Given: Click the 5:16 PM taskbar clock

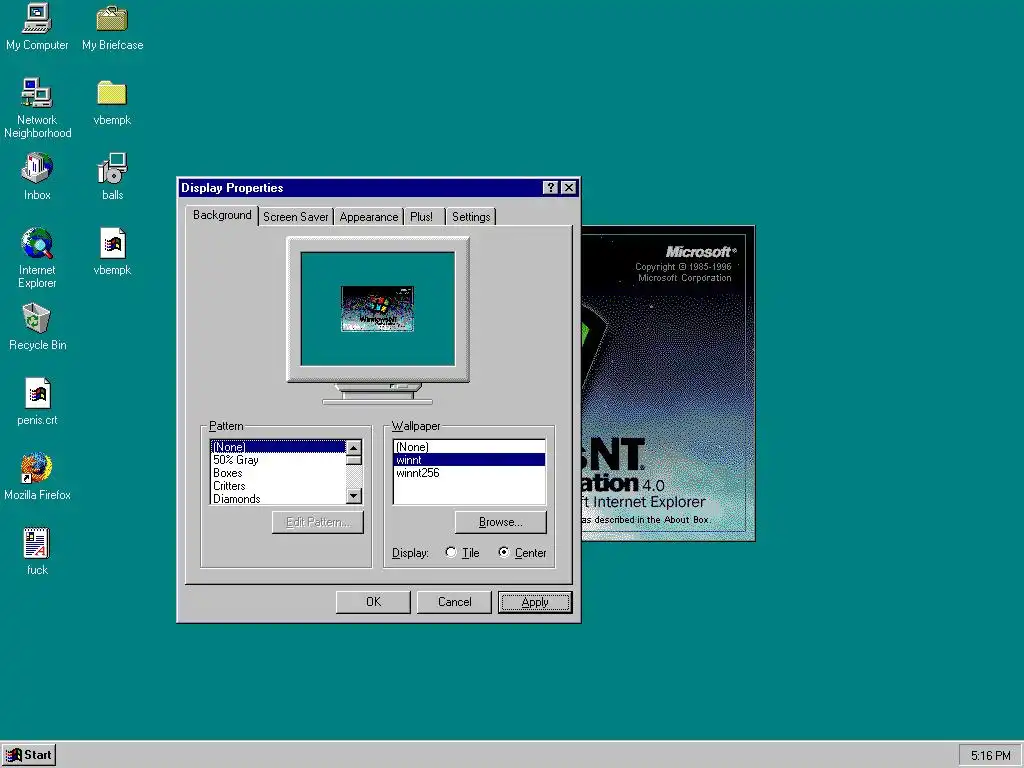Looking at the screenshot, I should tap(990, 756).
